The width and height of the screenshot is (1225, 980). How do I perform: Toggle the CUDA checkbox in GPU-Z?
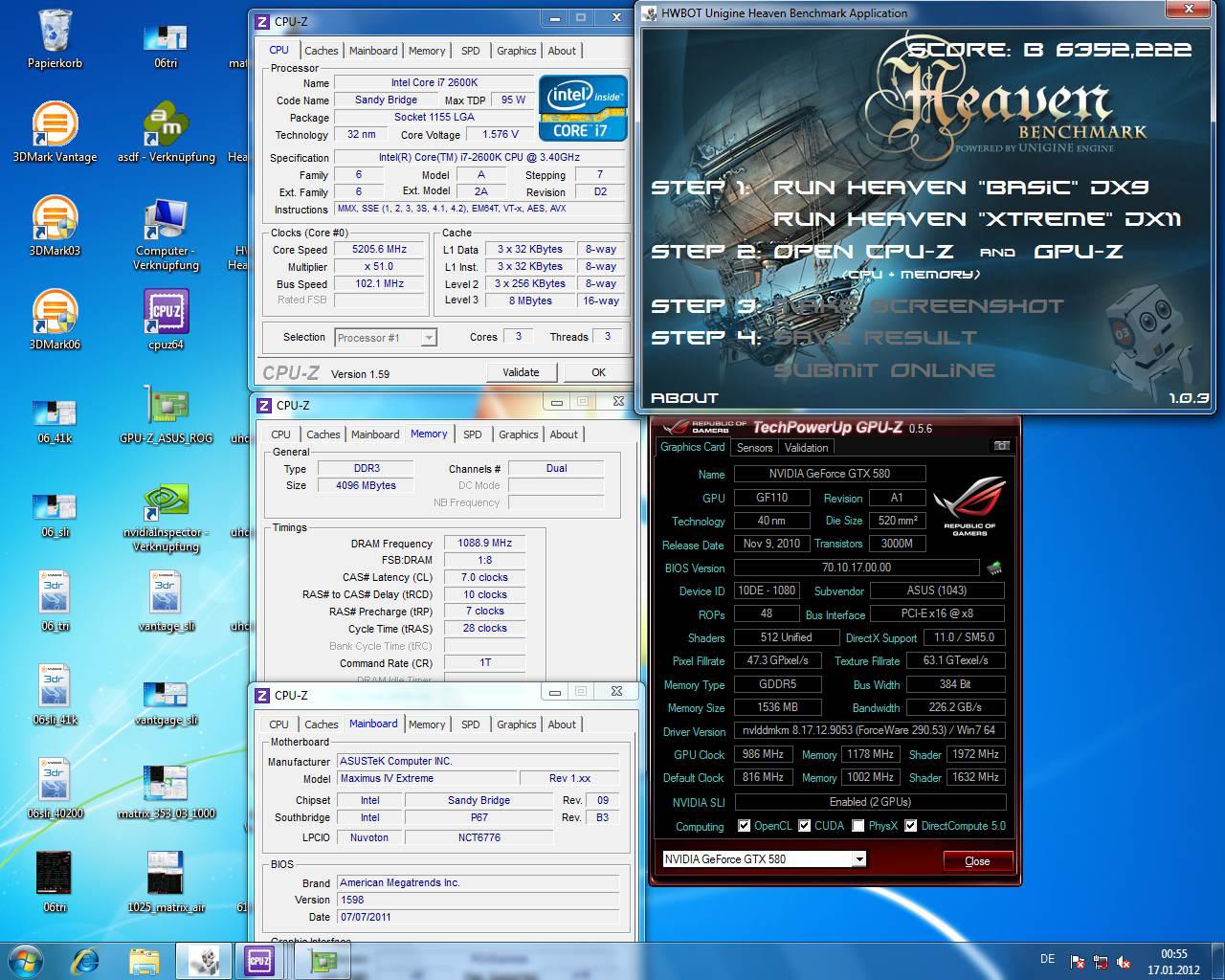tap(804, 825)
